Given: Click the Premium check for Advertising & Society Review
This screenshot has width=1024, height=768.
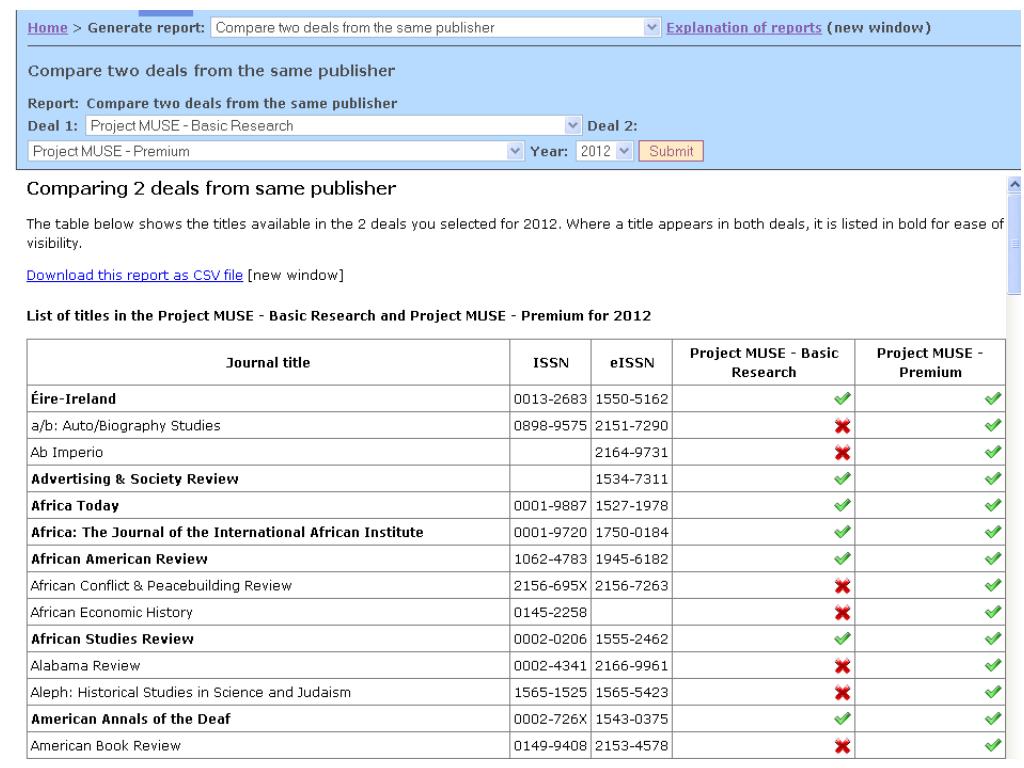Looking at the screenshot, I should 993,479.
